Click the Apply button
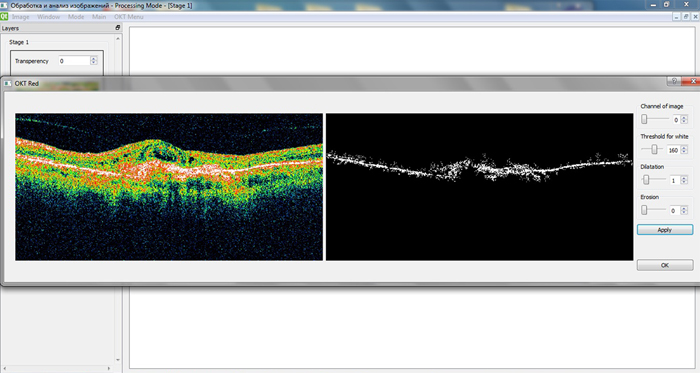Screen dimensions: 700x373 [665, 230]
